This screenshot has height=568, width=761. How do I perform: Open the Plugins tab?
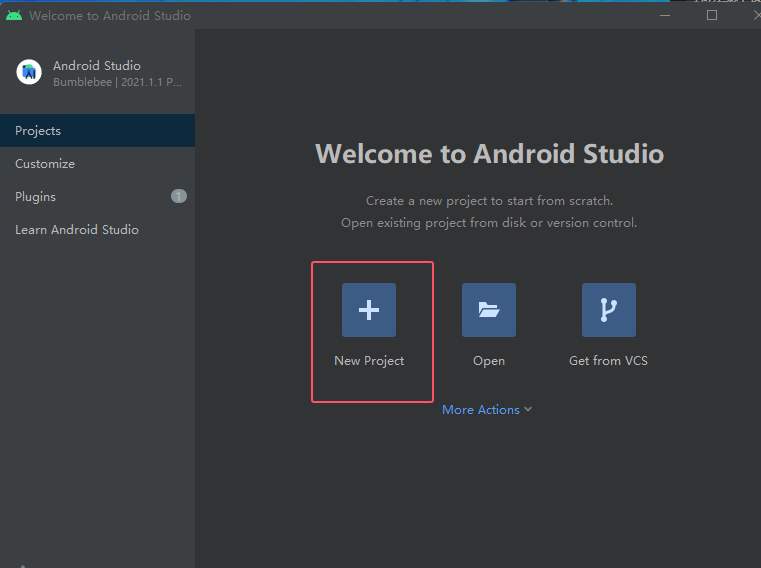pos(98,197)
